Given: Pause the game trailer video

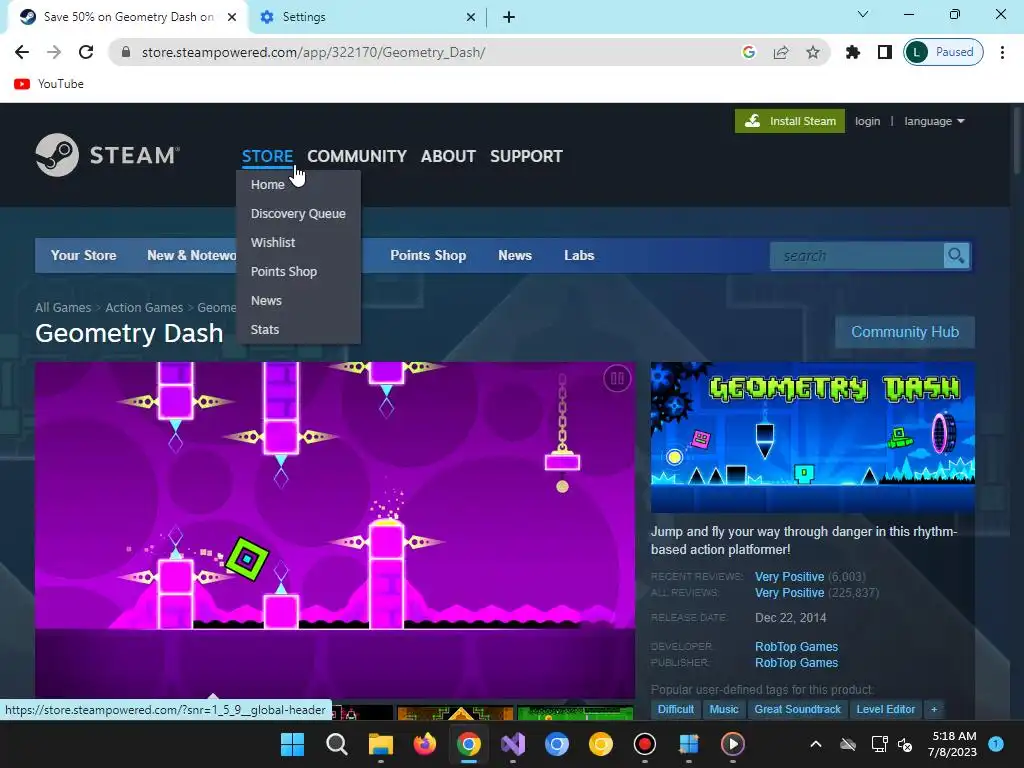Looking at the screenshot, I should tap(617, 378).
